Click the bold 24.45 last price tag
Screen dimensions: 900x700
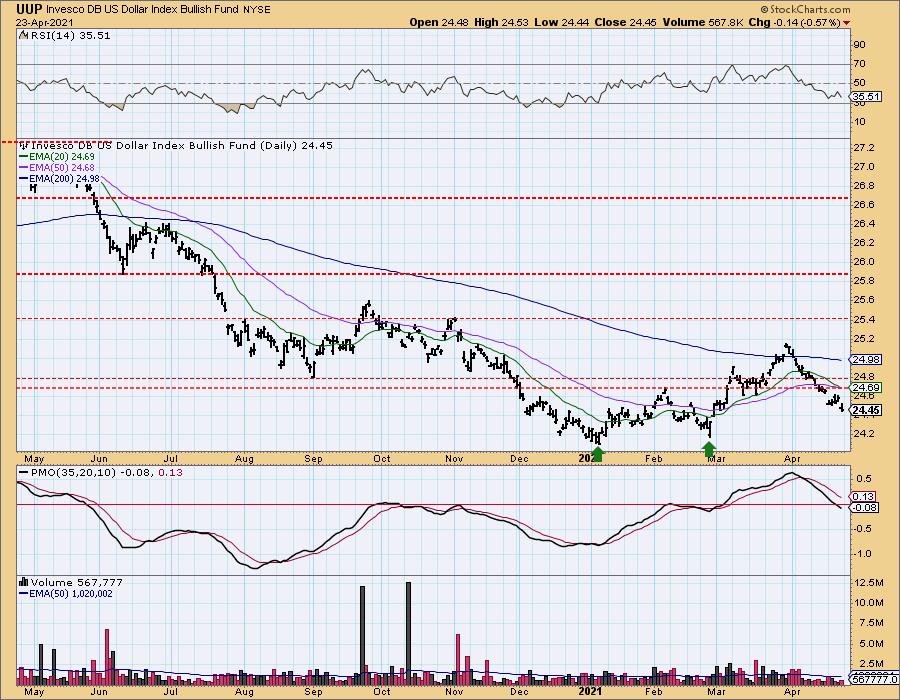866,410
